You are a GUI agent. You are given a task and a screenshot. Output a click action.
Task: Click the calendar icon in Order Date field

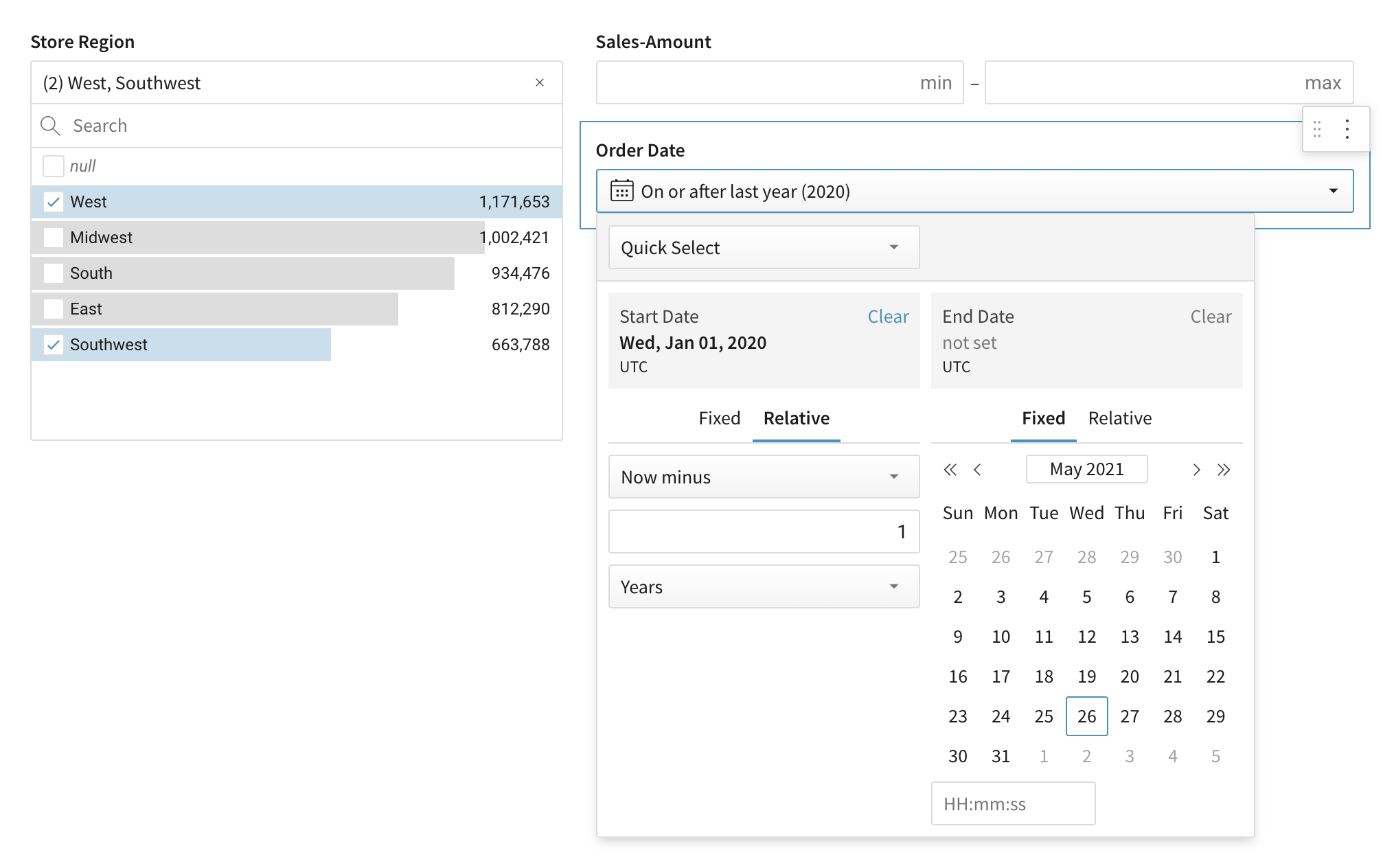(621, 191)
